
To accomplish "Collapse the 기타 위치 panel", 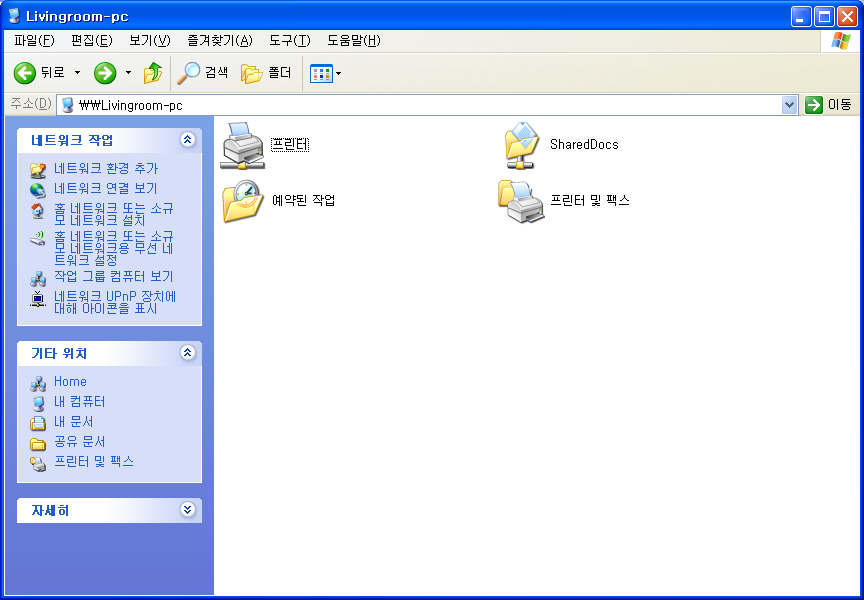I will tap(187, 353).
